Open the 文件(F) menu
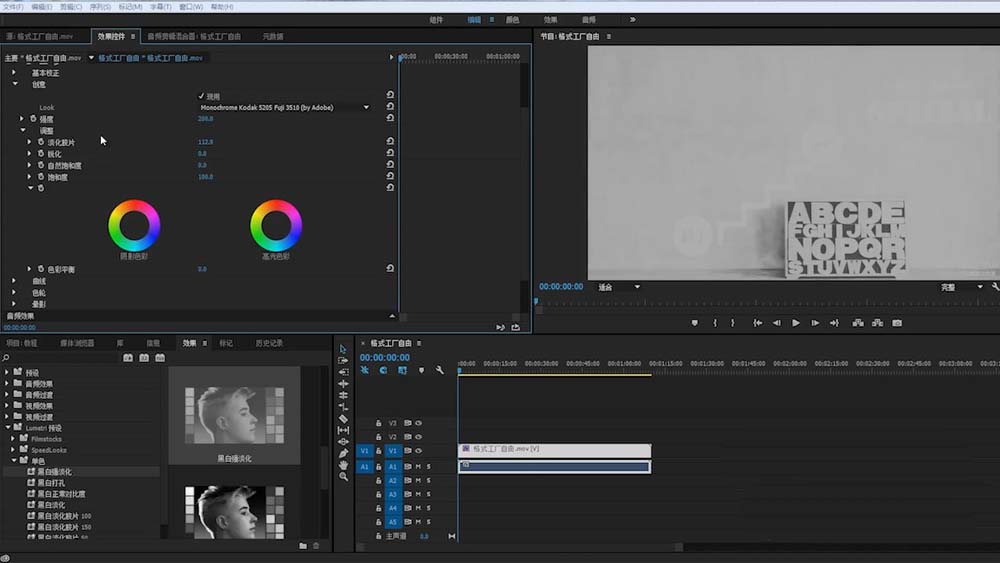The image size is (1000, 563). point(14,6)
